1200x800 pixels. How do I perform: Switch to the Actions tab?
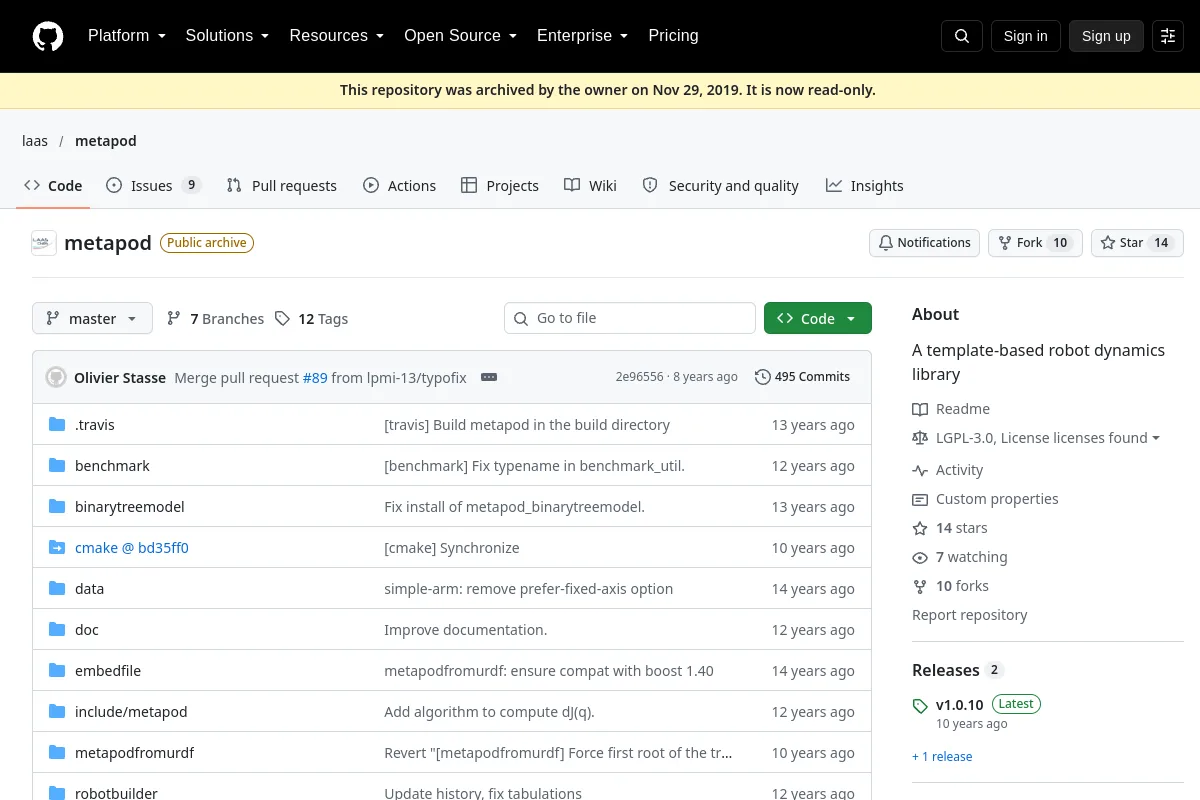coord(399,186)
